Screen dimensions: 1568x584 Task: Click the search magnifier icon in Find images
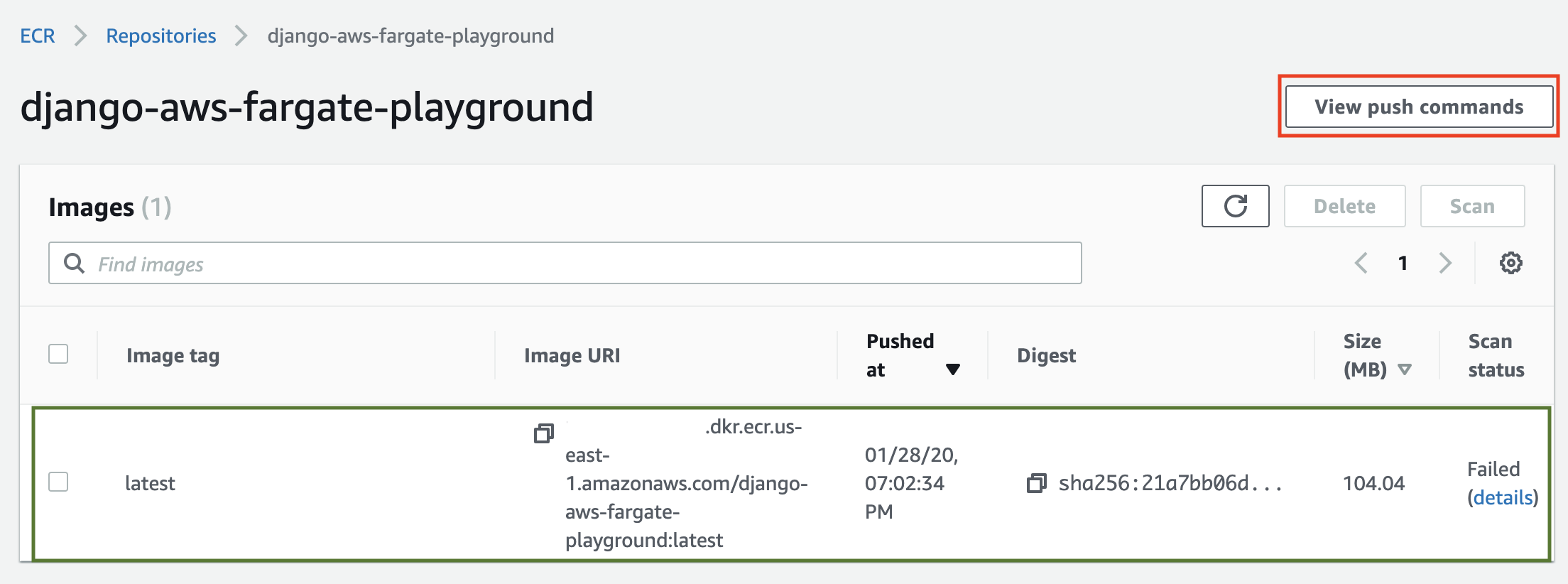tap(75, 264)
